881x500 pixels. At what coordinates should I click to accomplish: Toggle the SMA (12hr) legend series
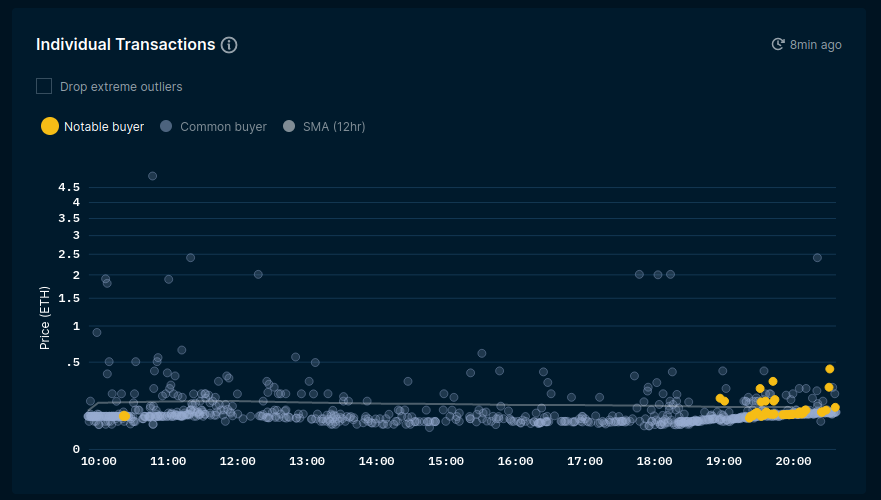click(x=324, y=126)
